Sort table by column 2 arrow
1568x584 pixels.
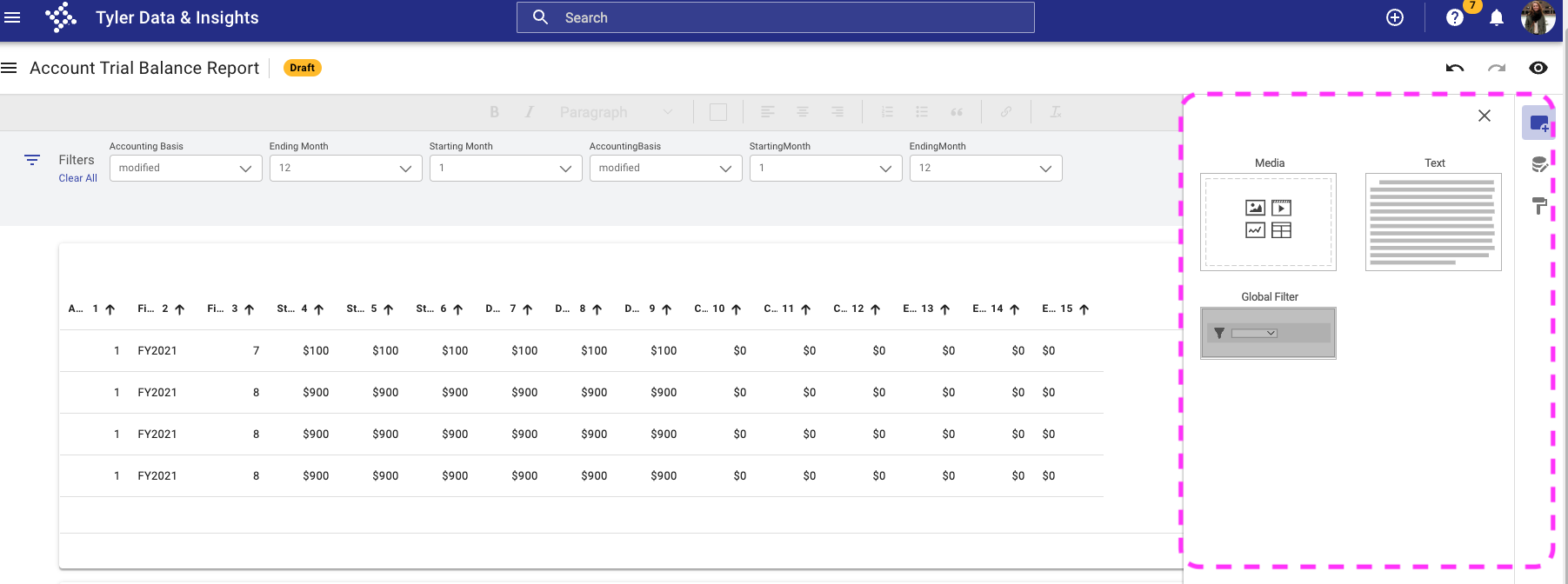point(180,309)
